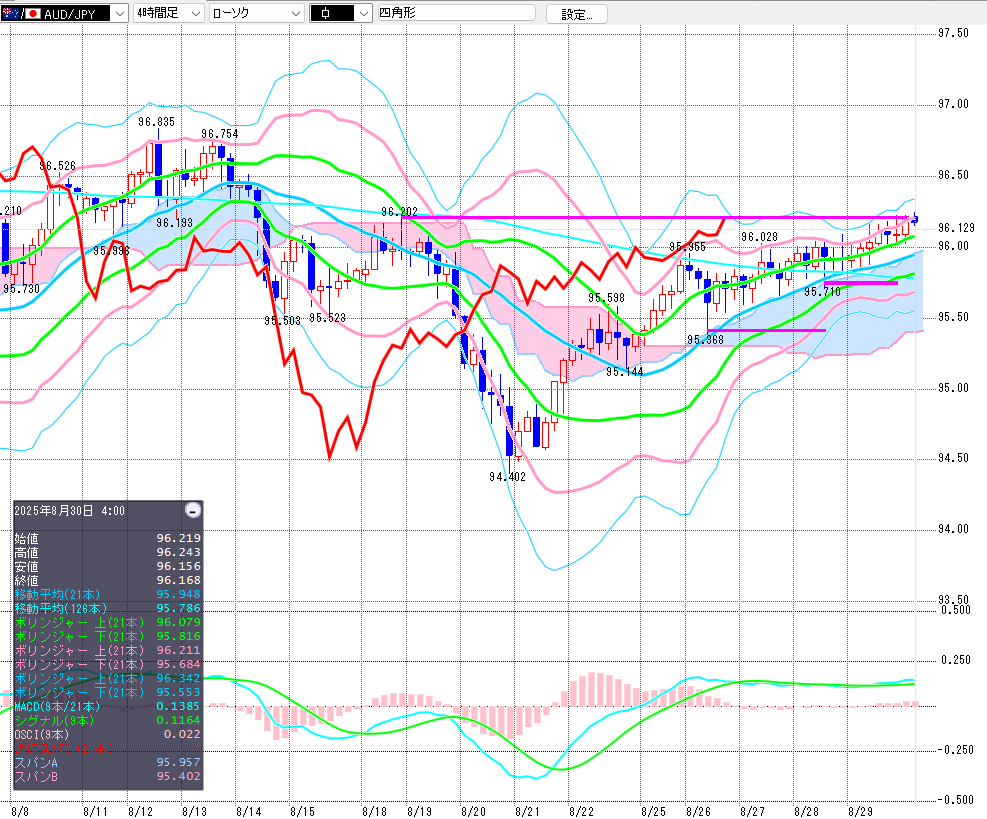Click the 96.526 price label
Viewport: 987px width, 819px height.
(57, 166)
